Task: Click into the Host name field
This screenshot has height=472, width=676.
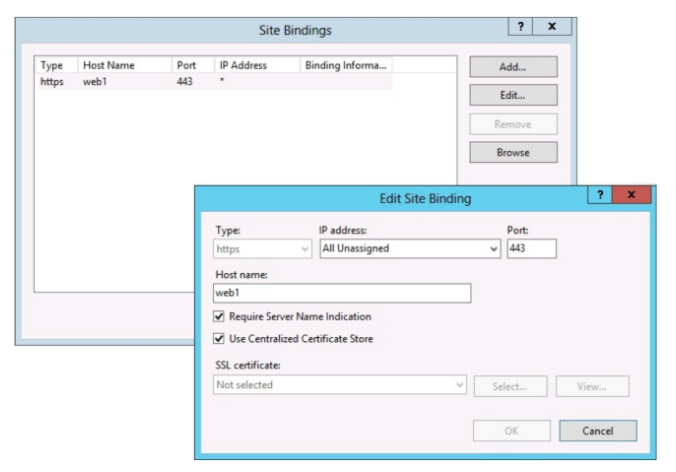Action: tap(342, 293)
